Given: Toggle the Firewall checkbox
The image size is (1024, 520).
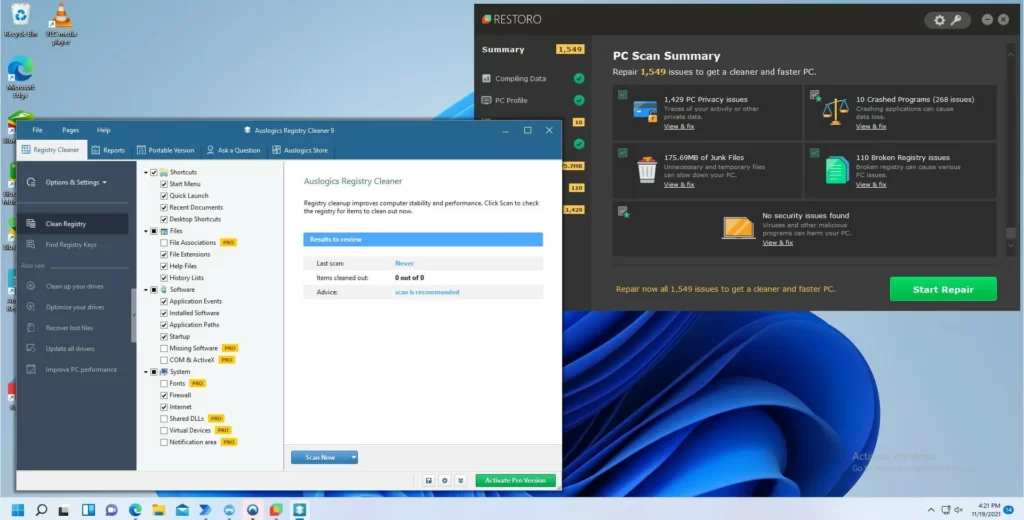Looking at the screenshot, I should pos(164,395).
